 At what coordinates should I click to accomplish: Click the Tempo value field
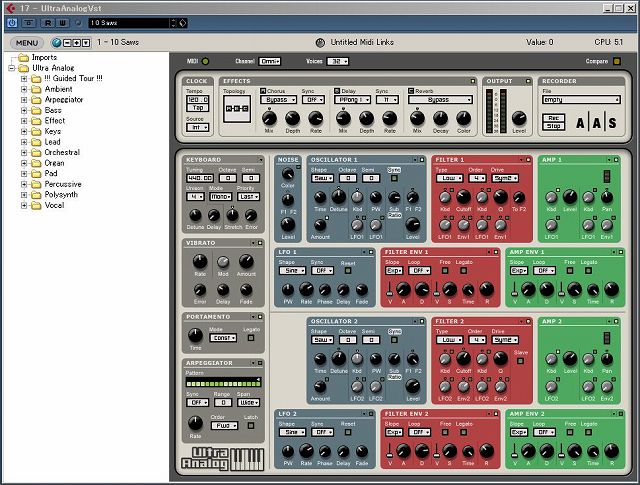[x=196, y=100]
